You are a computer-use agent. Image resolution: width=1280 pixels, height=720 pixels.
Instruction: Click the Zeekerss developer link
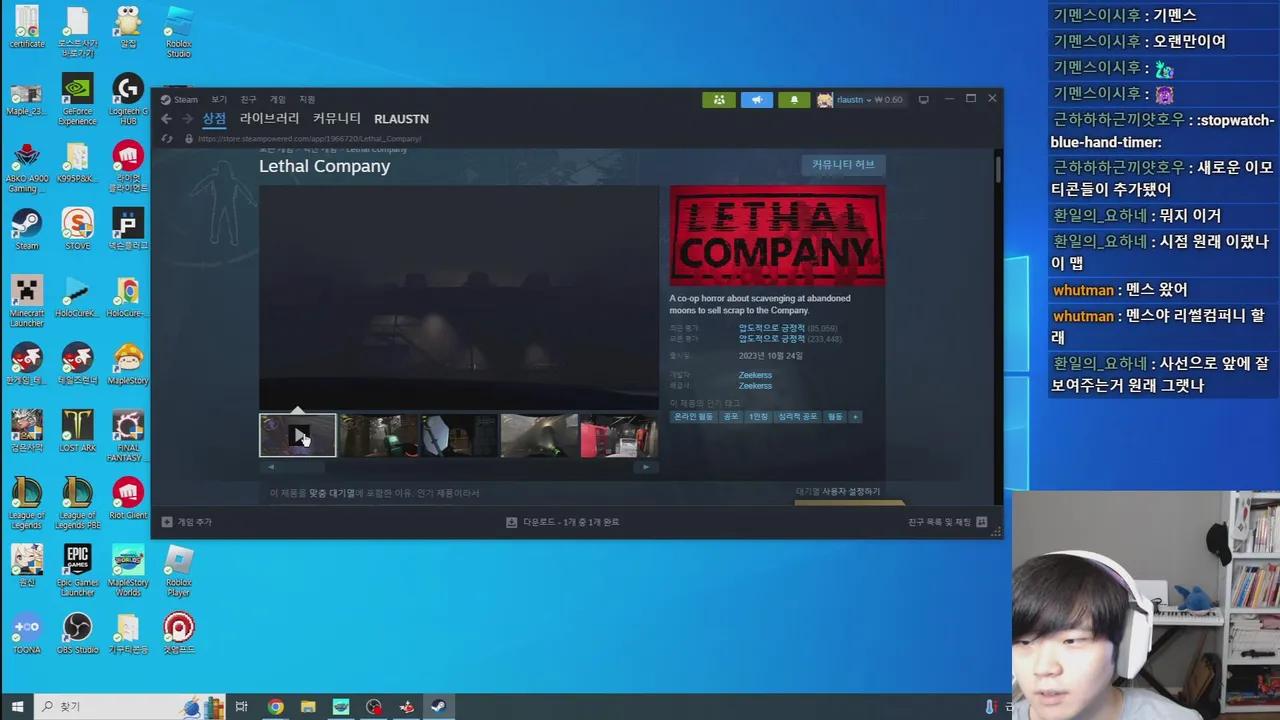[x=754, y=374]
